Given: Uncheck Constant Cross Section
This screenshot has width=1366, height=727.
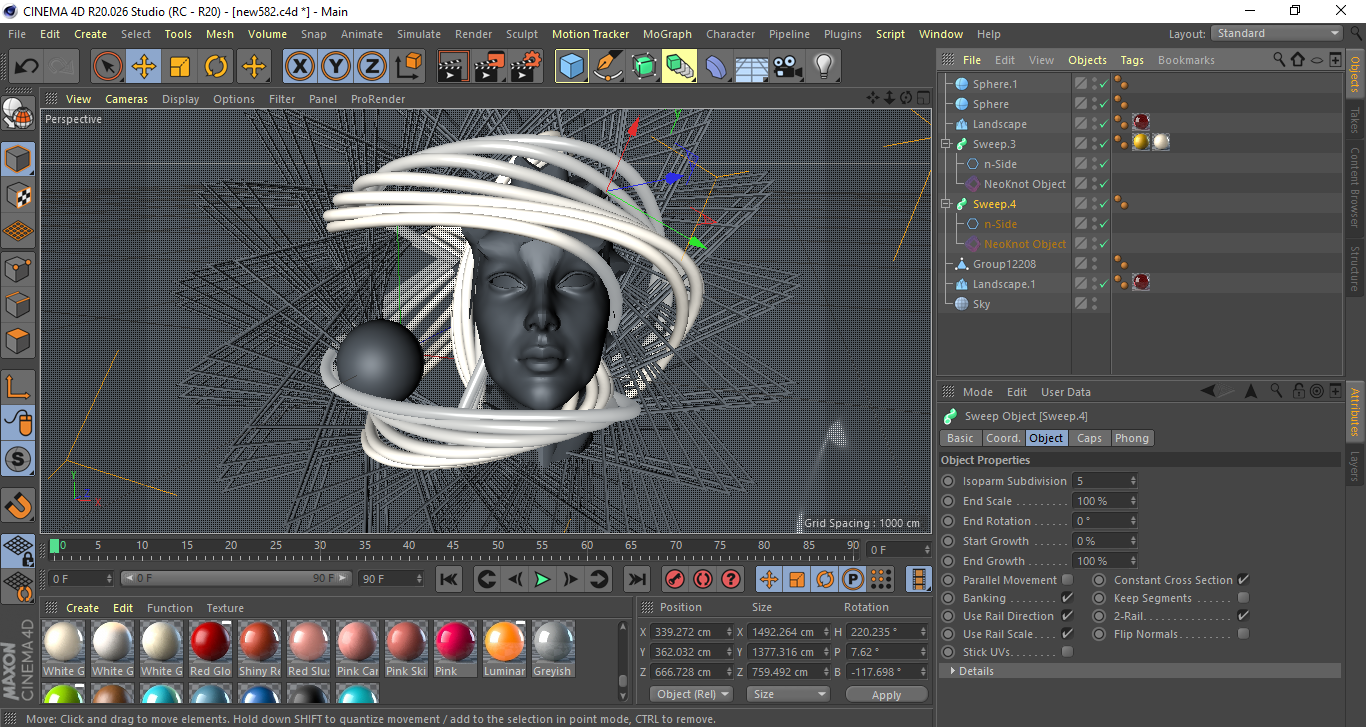Looking at the screenshot, I should (x=1243, y=580).
